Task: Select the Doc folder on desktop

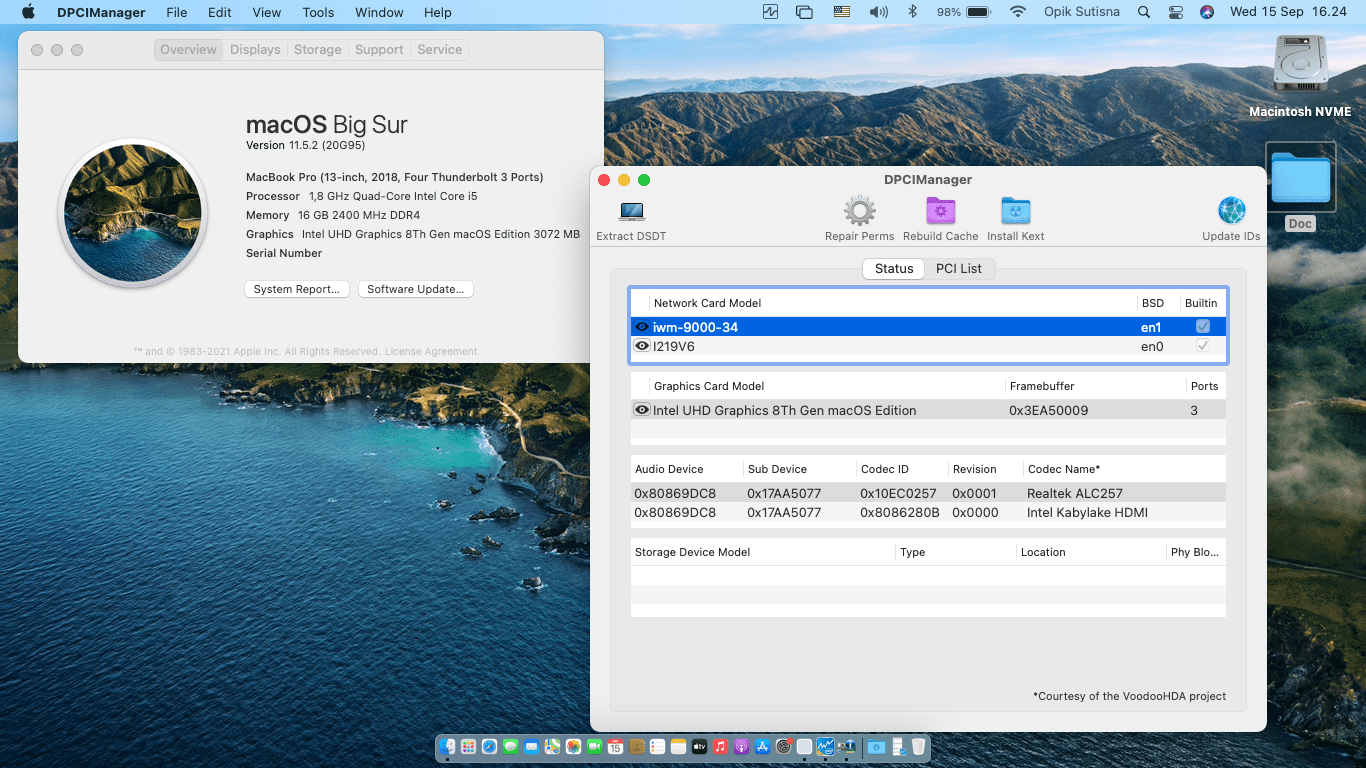Action: [1300, 178]
